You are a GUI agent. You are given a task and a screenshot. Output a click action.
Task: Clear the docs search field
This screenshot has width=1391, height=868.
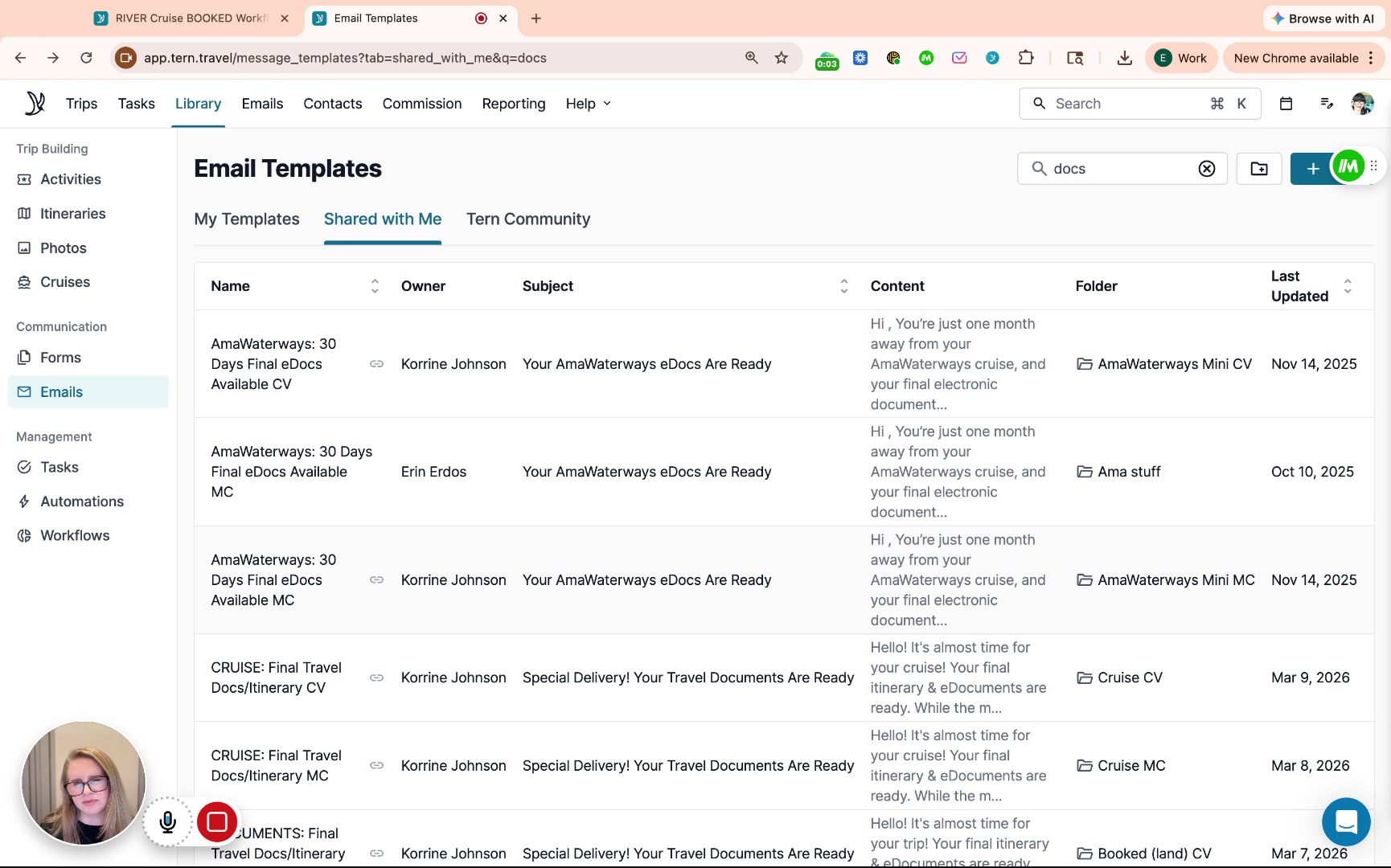[1206, 169]
